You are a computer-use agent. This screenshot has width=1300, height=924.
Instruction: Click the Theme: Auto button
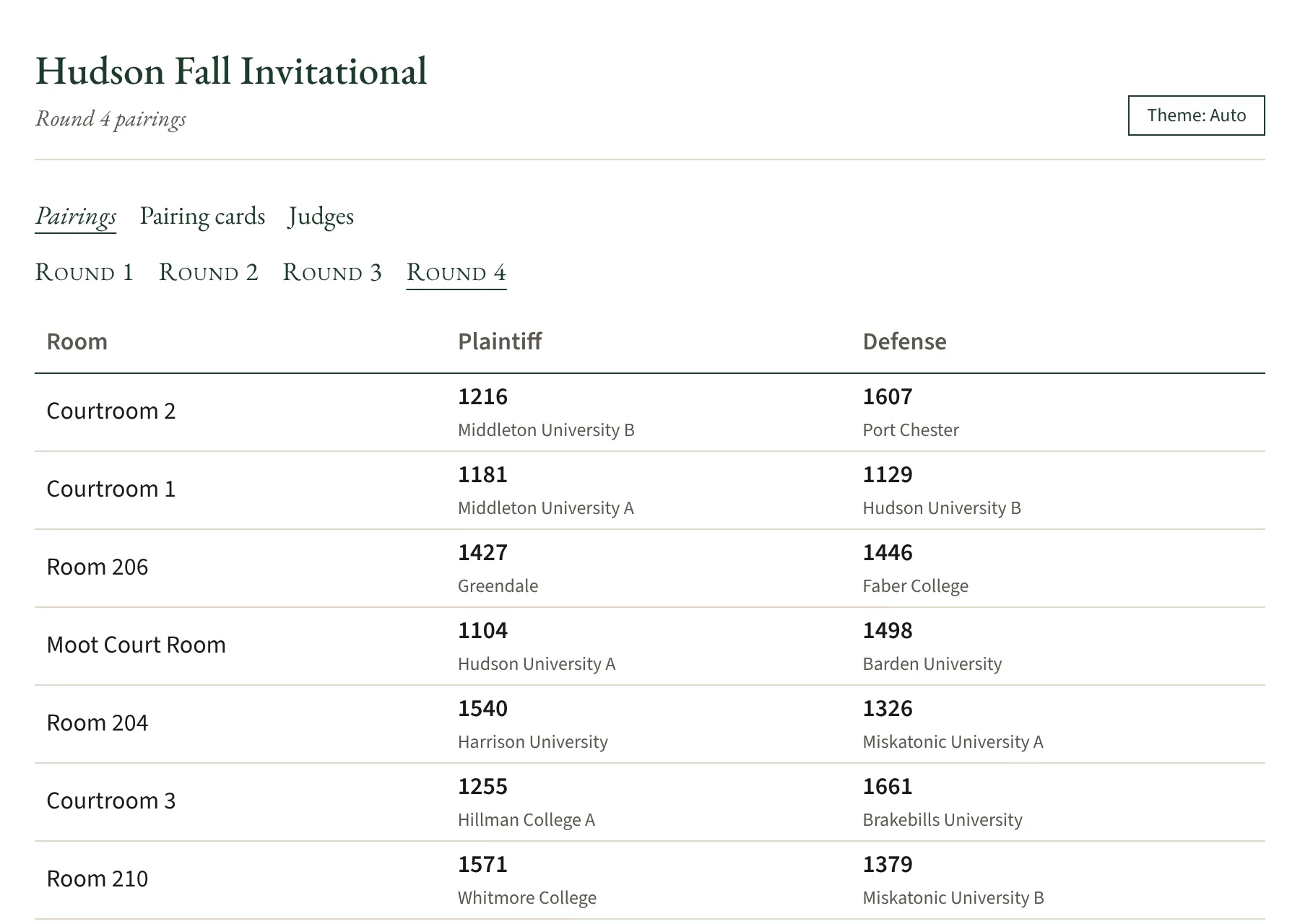[x=1196, y=115]
